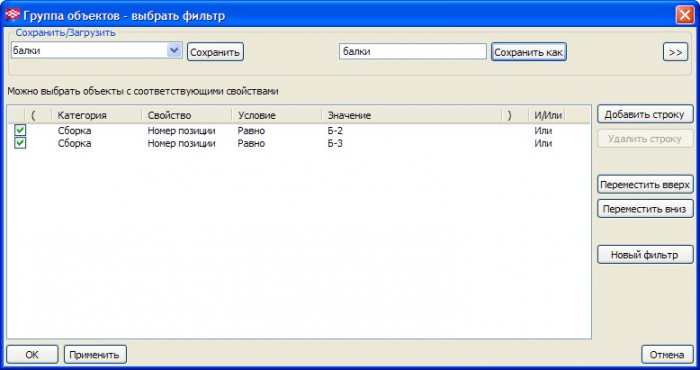Open the балки filter dropdown arrow
Screen dimensions: 700x370
(x=174, y=50)
